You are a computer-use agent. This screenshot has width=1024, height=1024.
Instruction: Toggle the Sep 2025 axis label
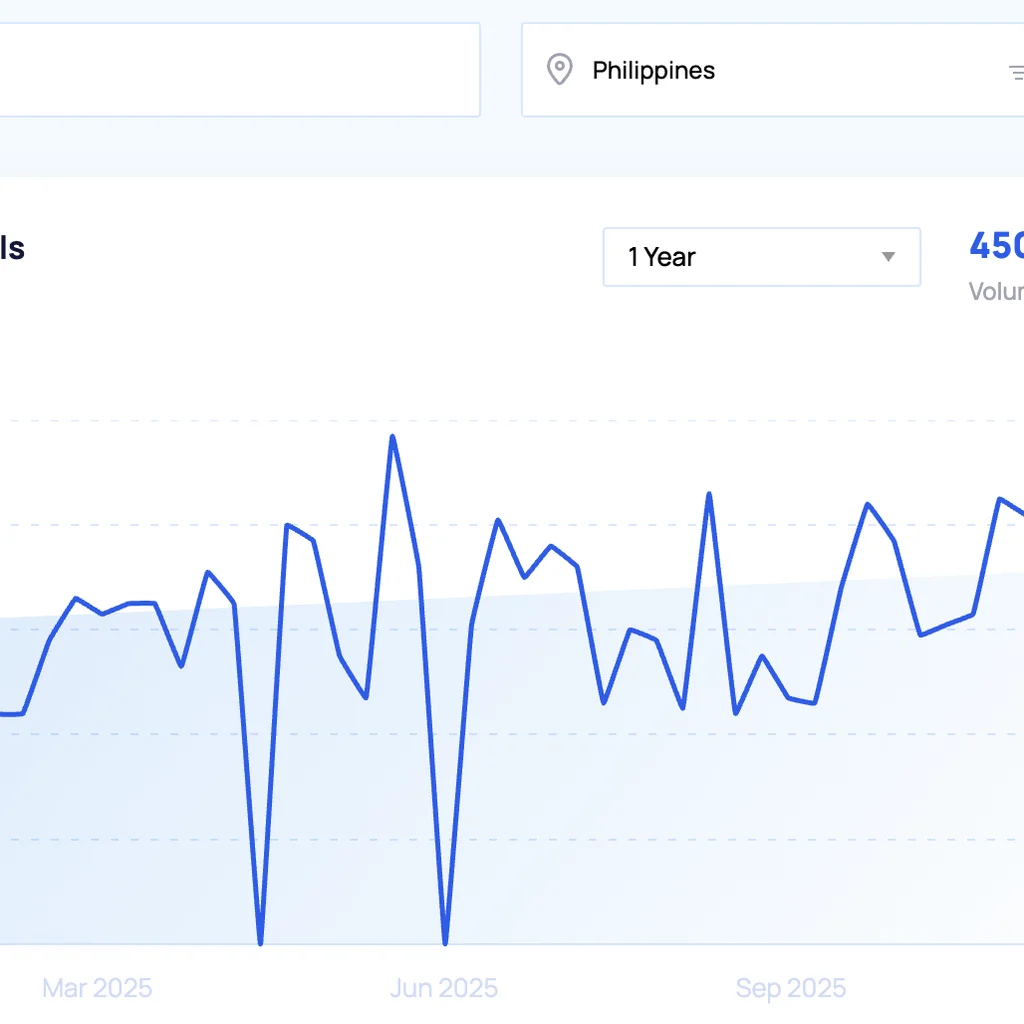click(791, 988)
